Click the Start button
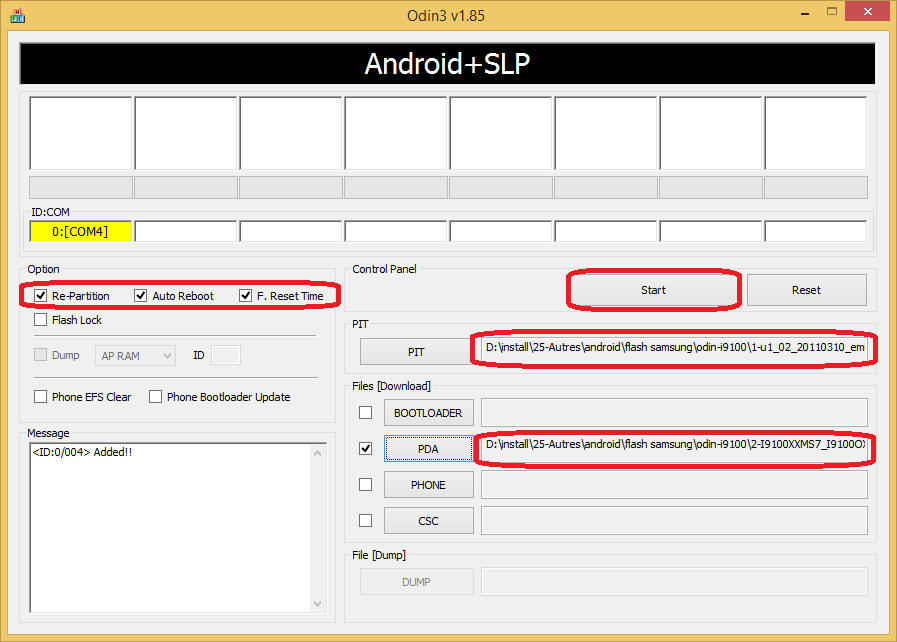Viewport: 897px width, 642px height. pos(653,290)
